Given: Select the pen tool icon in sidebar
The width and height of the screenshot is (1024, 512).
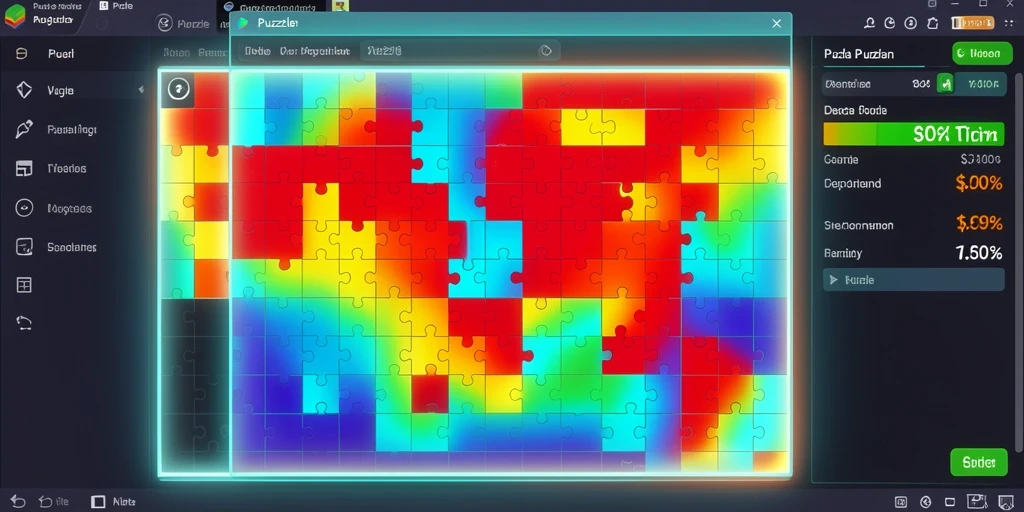Looking at the screenshot, I should 24,129.
